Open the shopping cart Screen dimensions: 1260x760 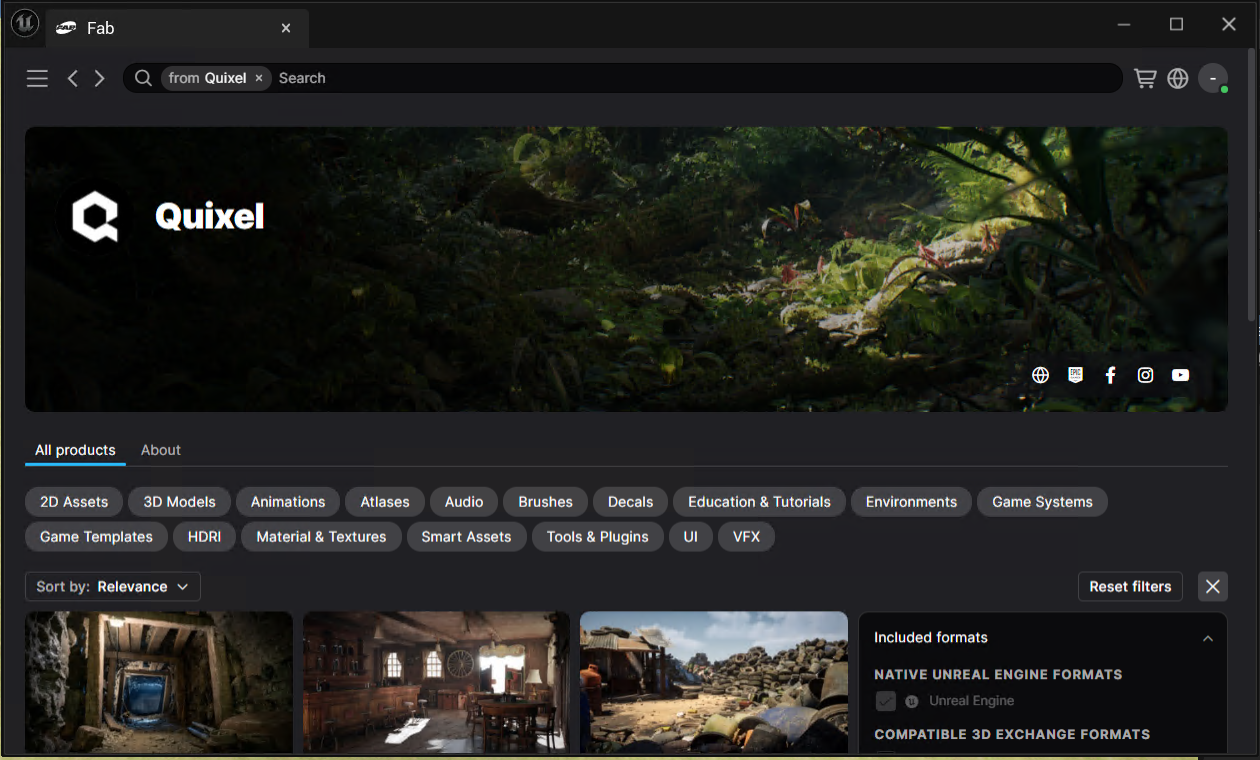(x=1145, y=78)
